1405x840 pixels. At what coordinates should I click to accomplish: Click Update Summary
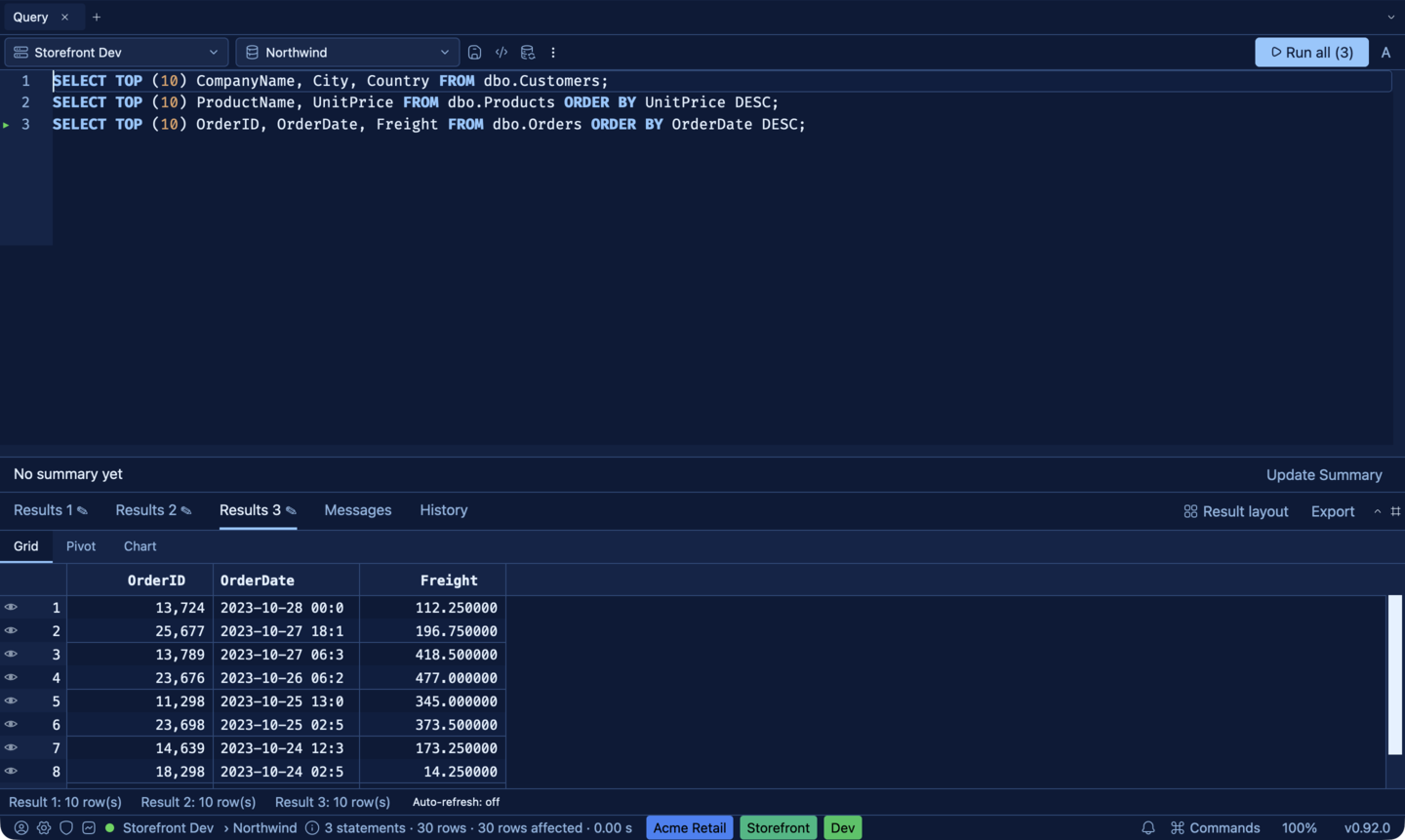click(1324, 475)
